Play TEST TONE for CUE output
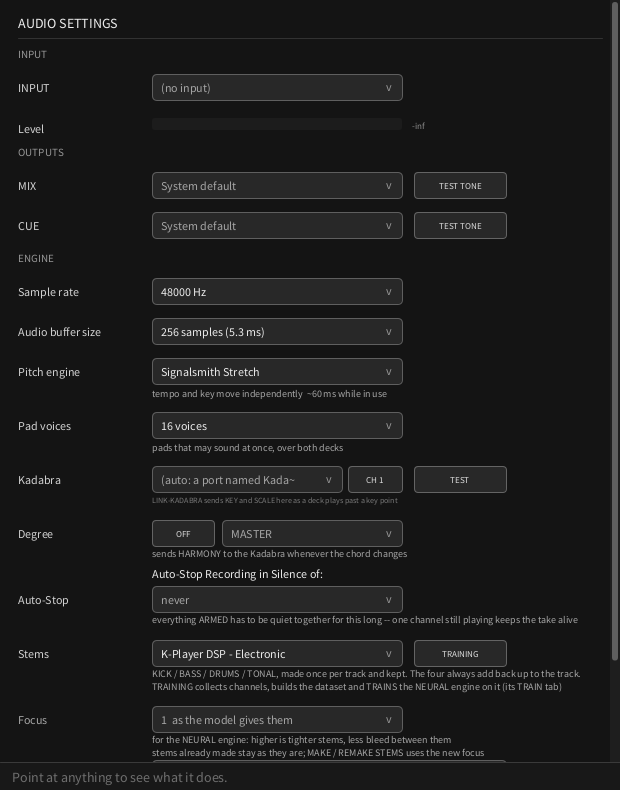This screenshot has height=790, width=620. (460, 226)
